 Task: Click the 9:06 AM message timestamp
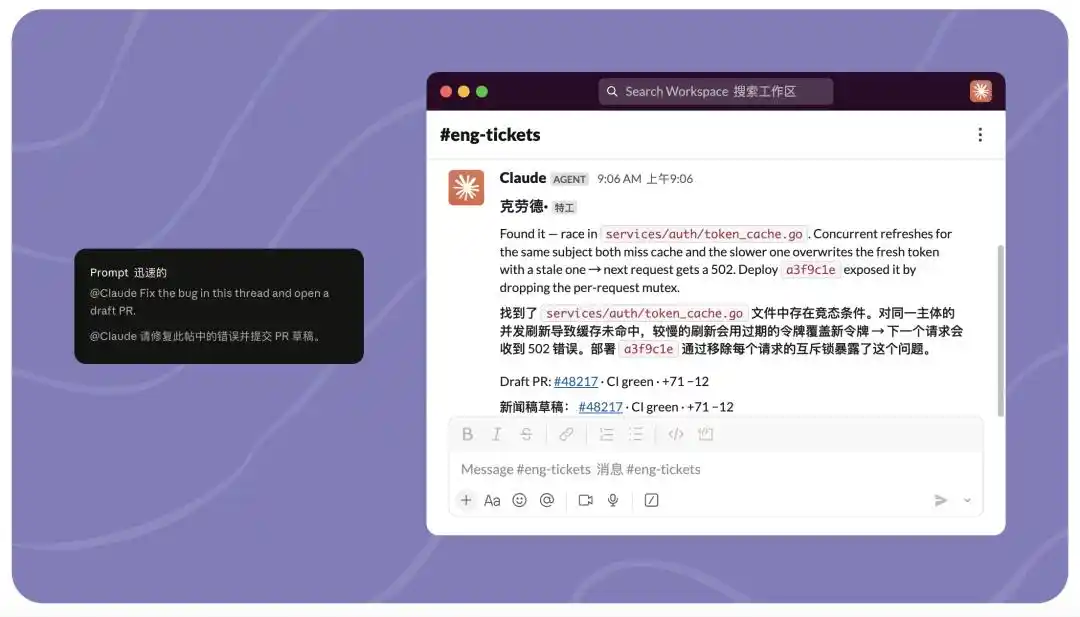619,179
